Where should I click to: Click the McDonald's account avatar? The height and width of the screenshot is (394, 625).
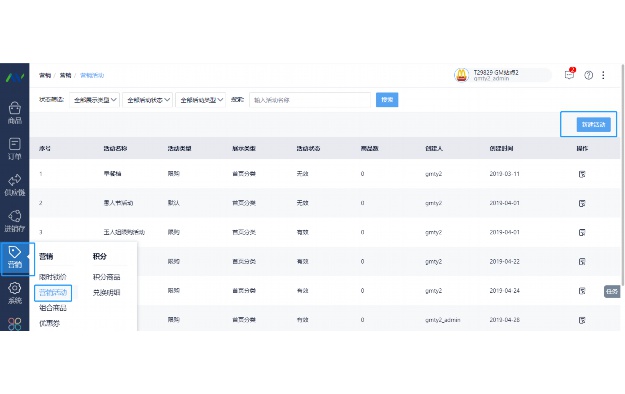(x=462, y=75)
